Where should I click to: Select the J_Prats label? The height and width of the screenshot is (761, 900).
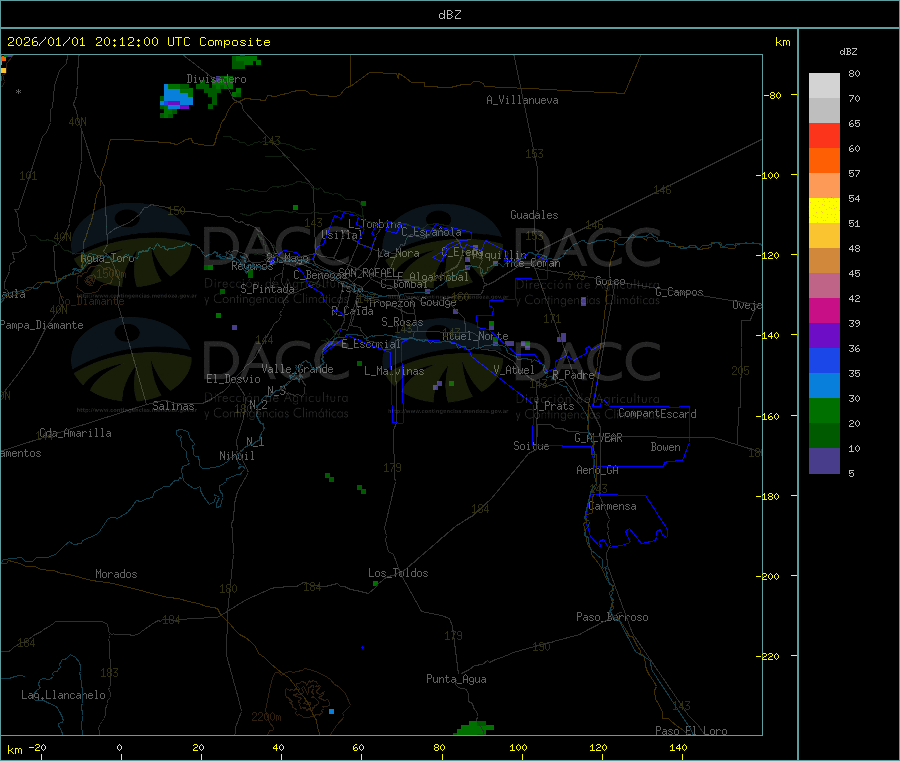[x=554, y=406]
